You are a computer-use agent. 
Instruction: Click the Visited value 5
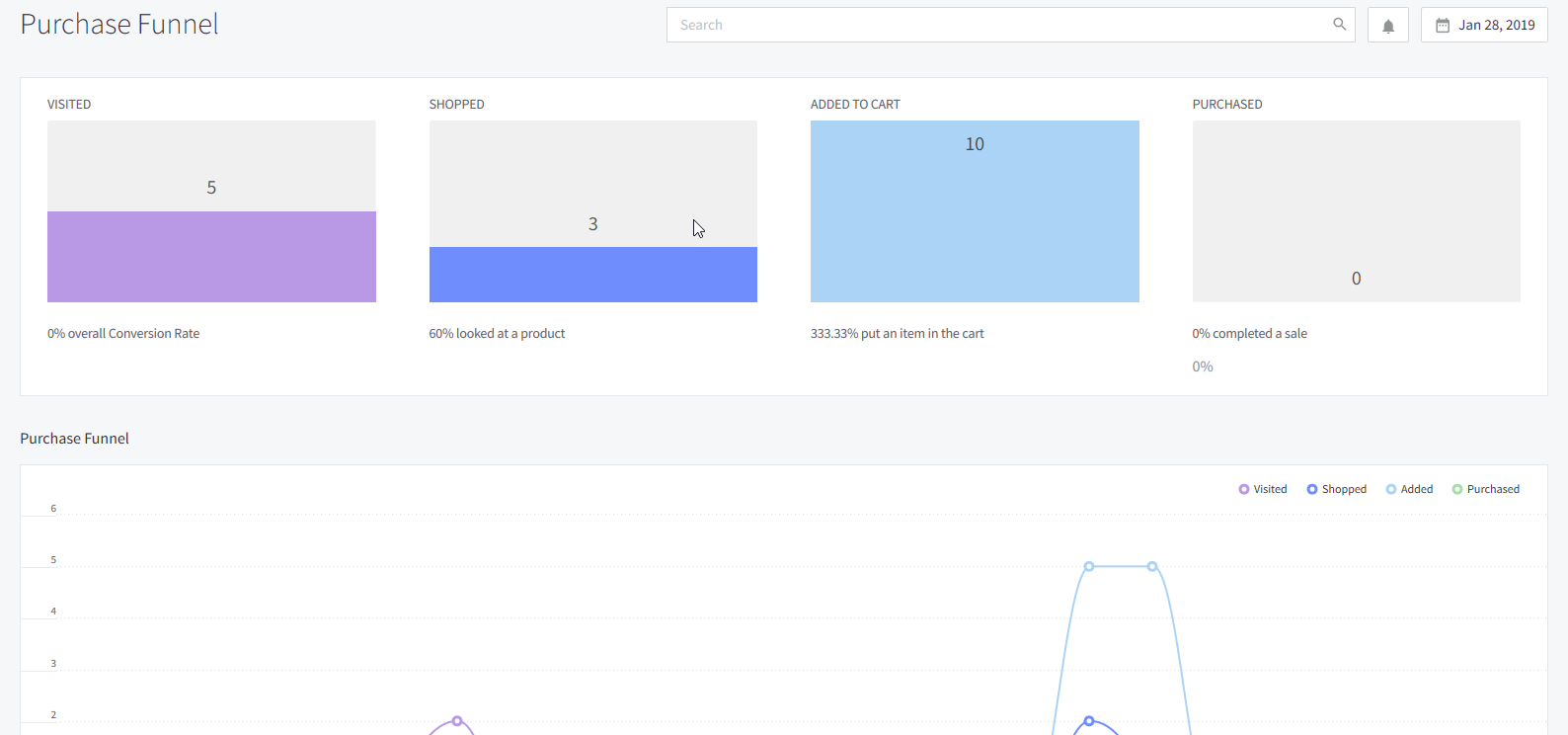click(211, 188)
